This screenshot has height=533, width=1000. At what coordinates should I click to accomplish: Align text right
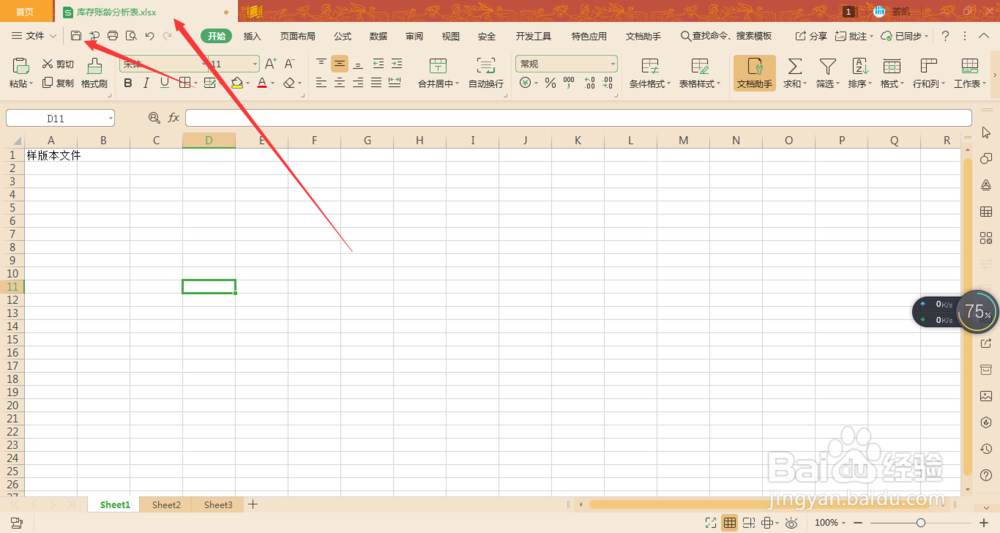click(x=358, y=83)
